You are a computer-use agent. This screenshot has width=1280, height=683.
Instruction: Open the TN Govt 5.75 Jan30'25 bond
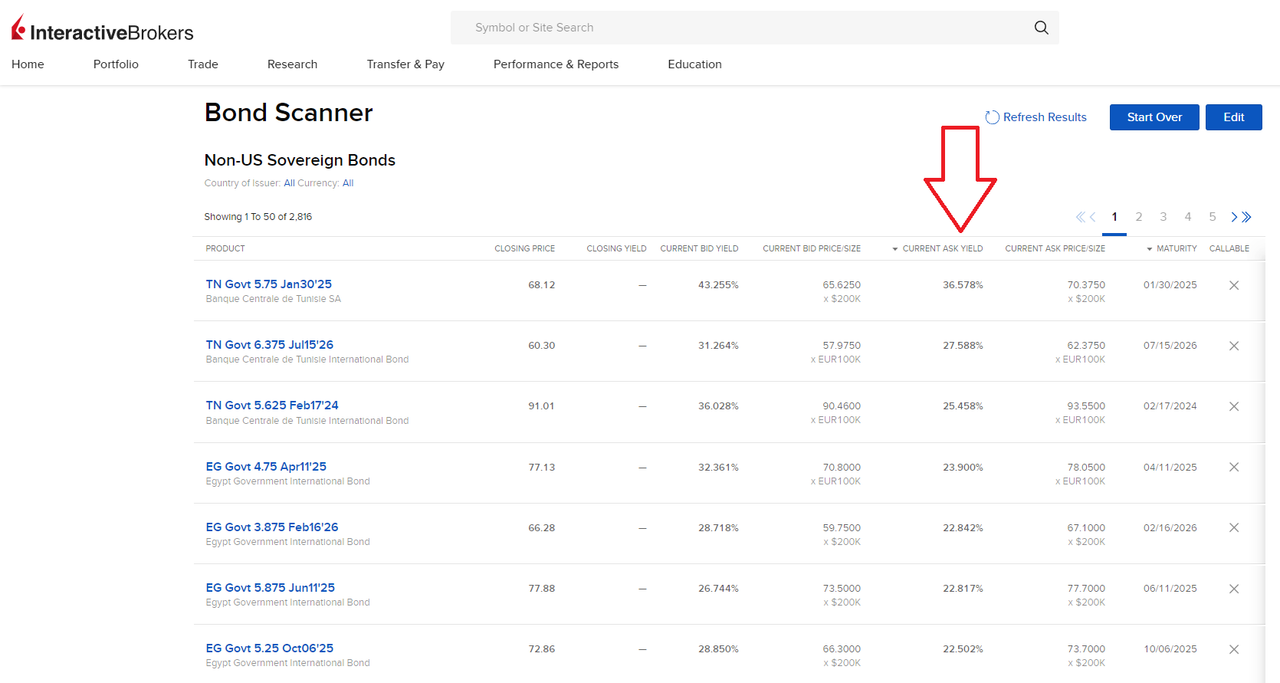click(x=269, y=284)
